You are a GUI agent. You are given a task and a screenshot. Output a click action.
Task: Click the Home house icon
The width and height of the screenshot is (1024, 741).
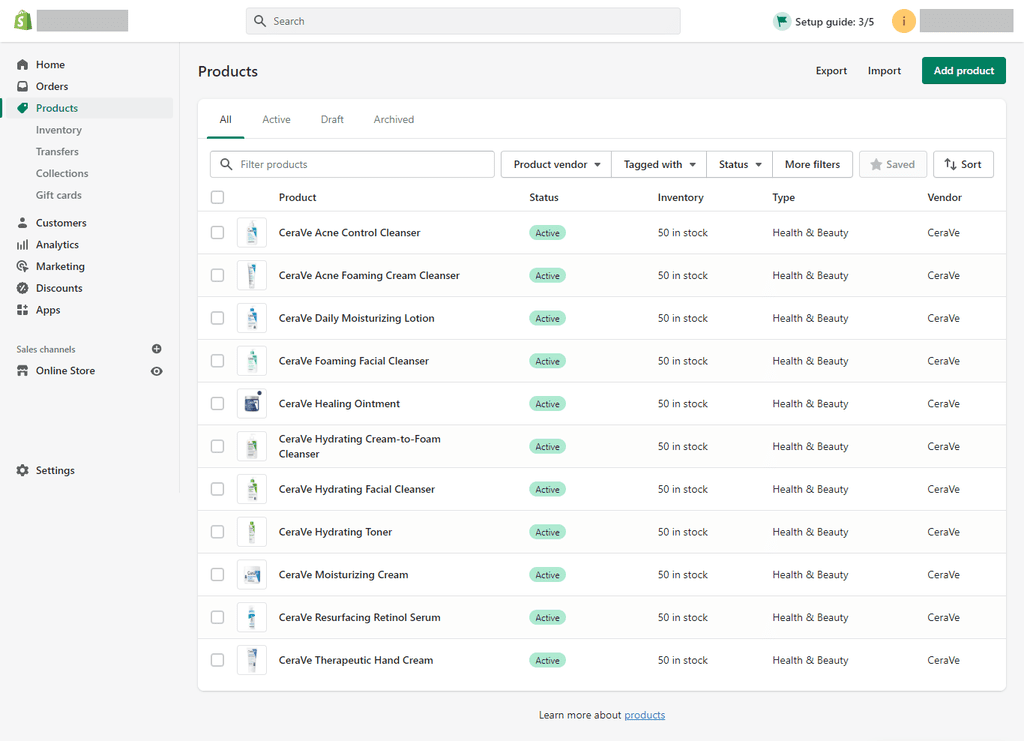22,65
